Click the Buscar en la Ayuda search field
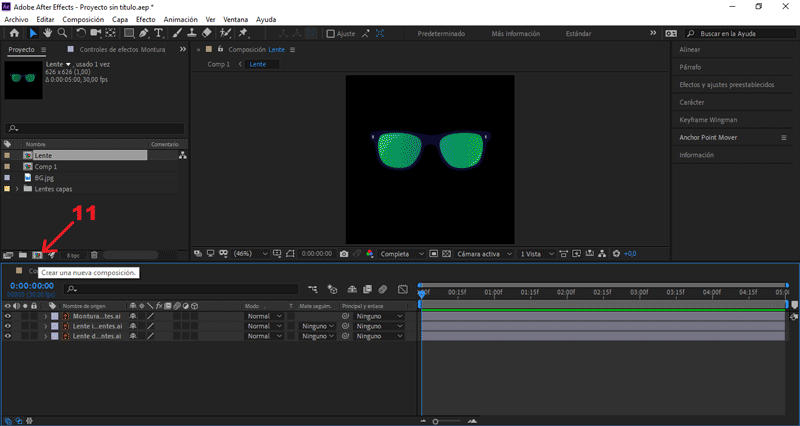 point(742,33)
